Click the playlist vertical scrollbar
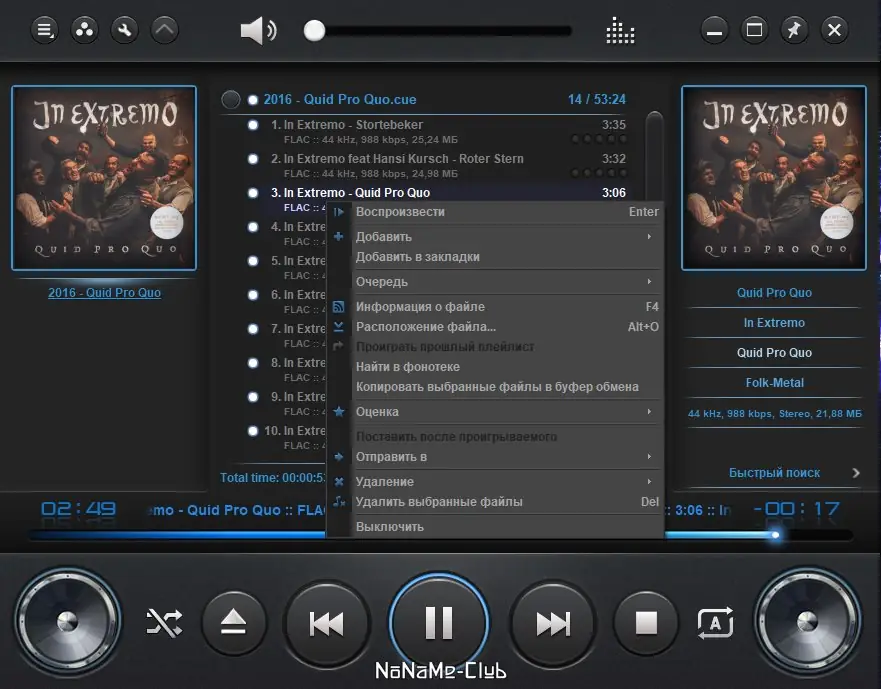 (654, 157)
